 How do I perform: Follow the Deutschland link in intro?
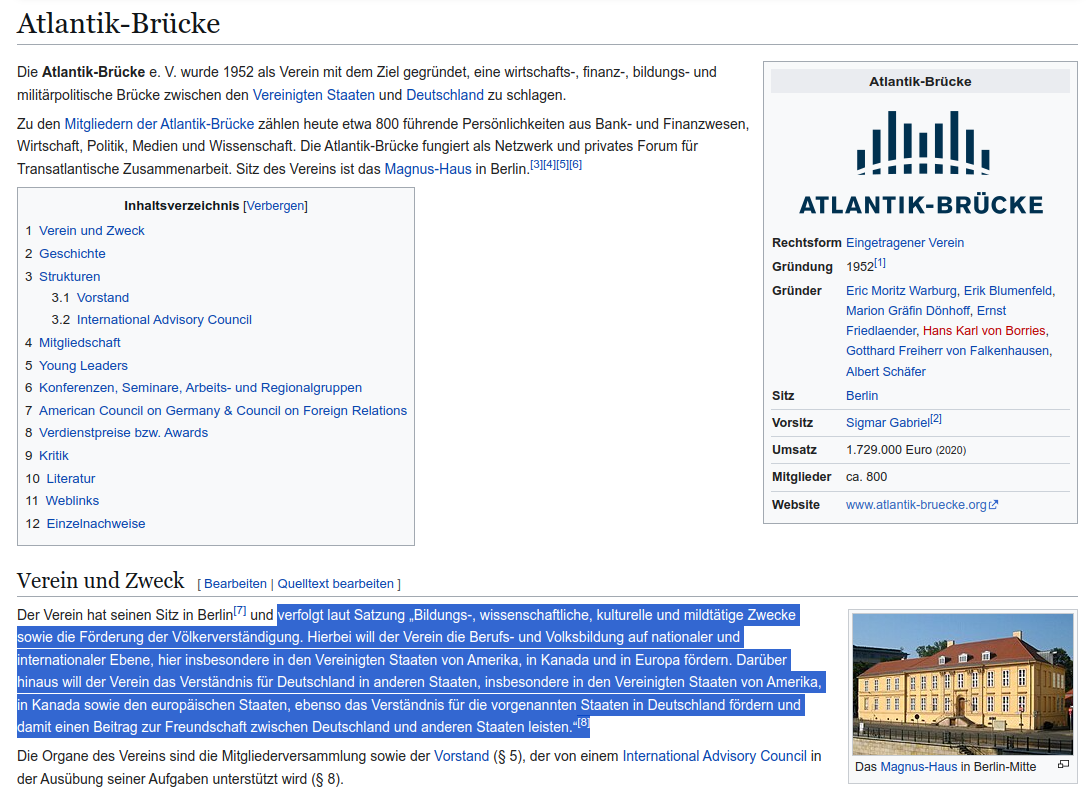tap(445, 95)
